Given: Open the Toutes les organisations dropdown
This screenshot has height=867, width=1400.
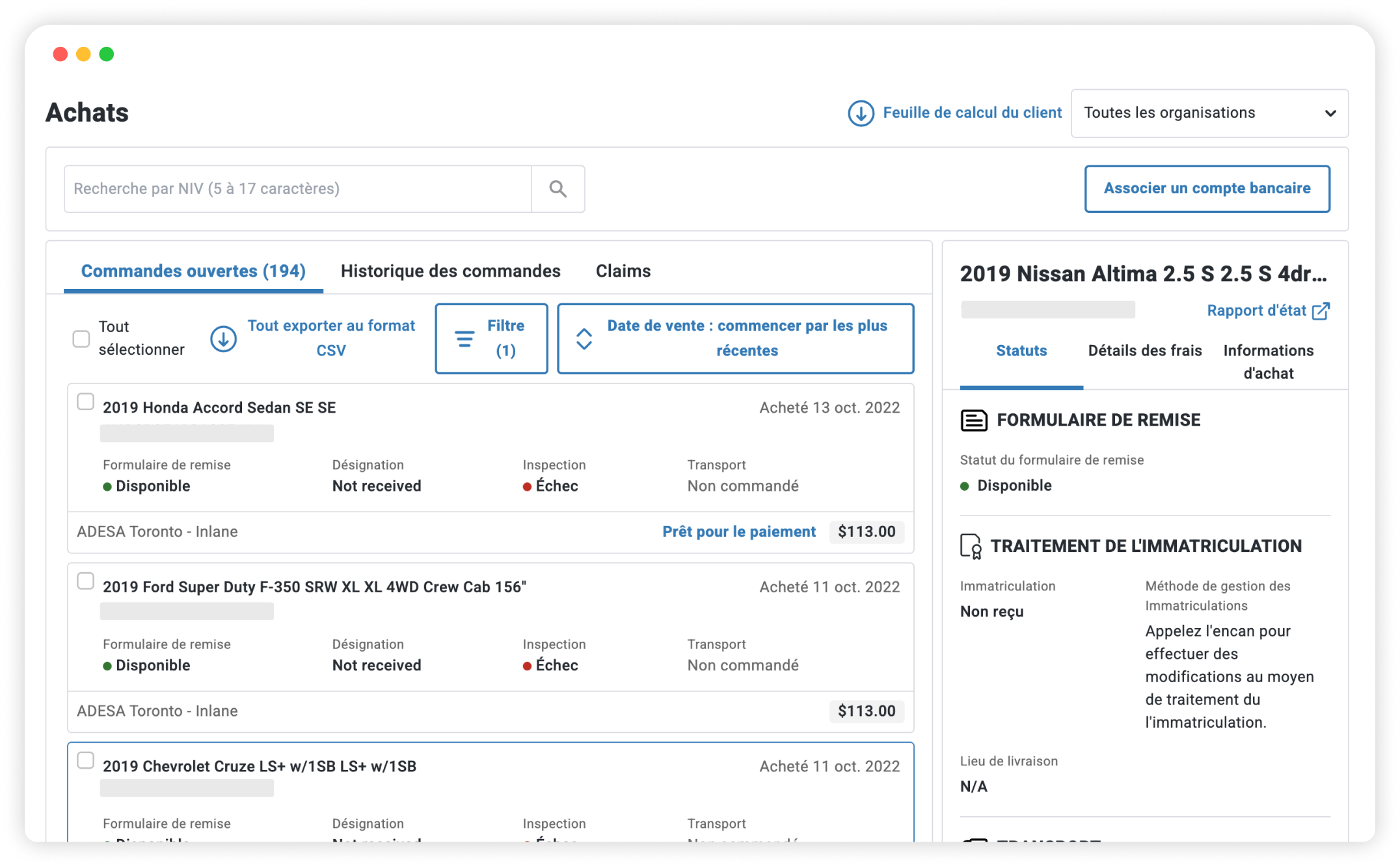Looking at the screenshot, I should [x=1209, y=113].
